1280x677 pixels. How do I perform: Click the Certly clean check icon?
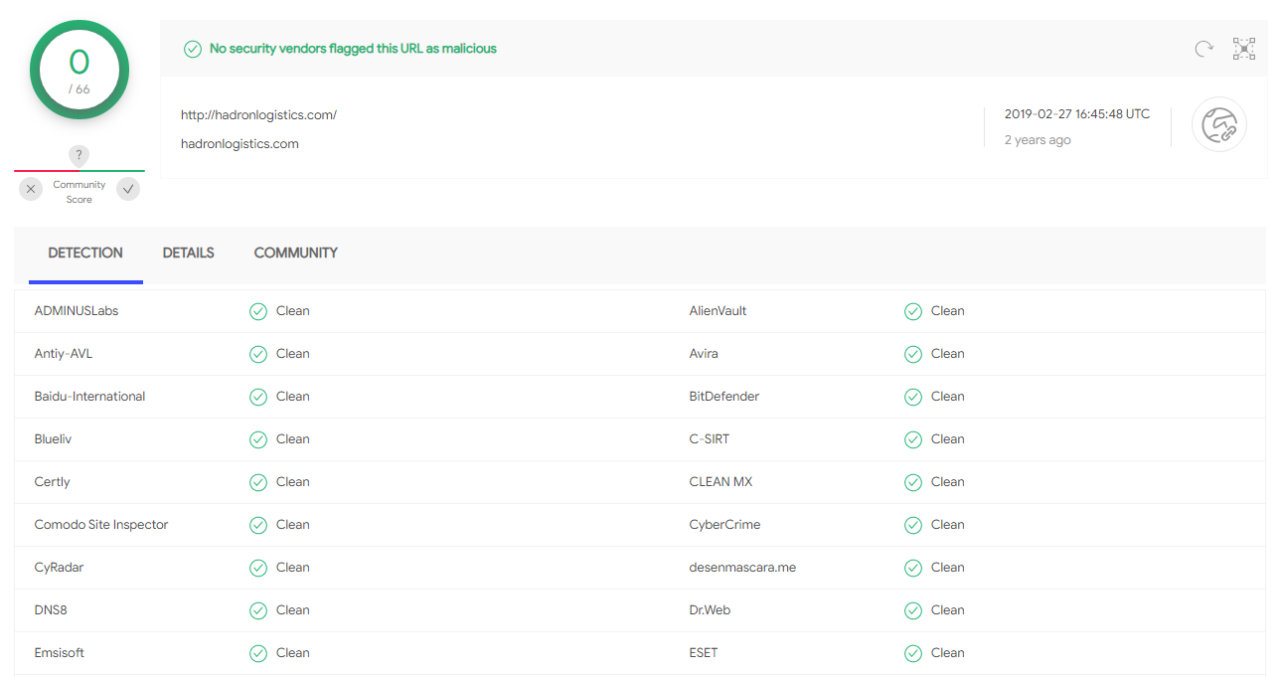coord(258,482)
